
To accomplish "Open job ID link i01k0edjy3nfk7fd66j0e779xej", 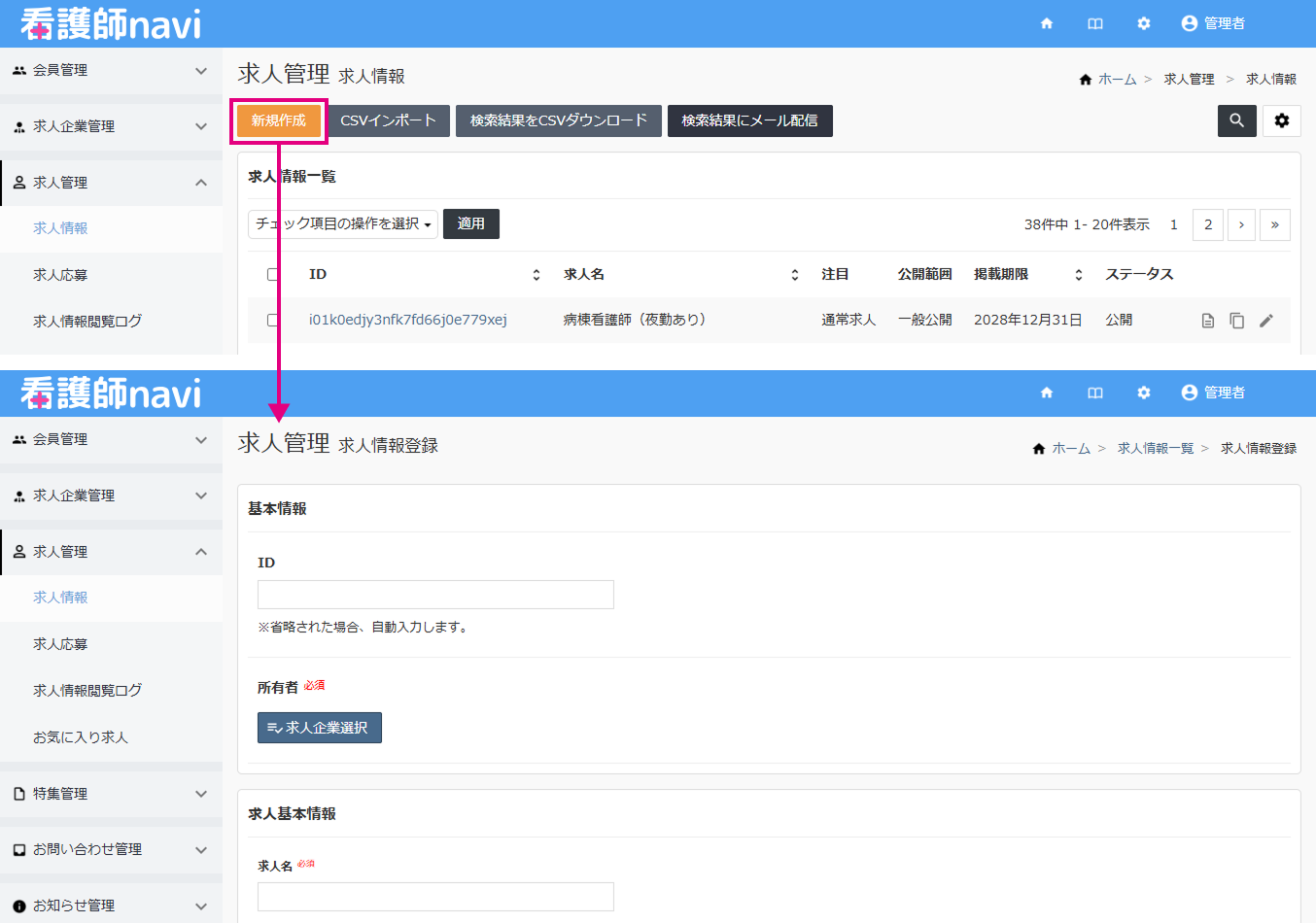I will pos(408,320).
